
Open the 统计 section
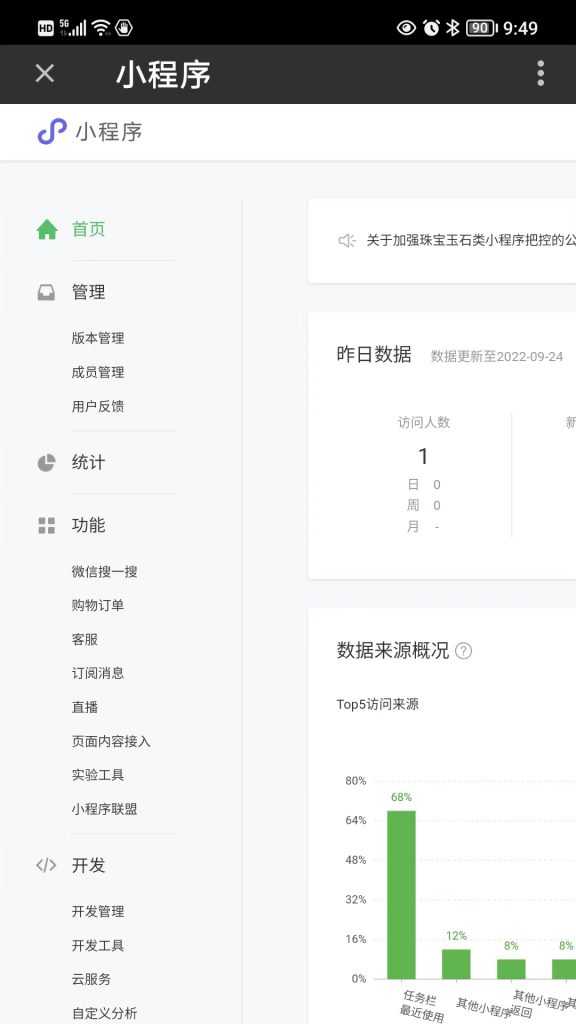click(88, 463)
